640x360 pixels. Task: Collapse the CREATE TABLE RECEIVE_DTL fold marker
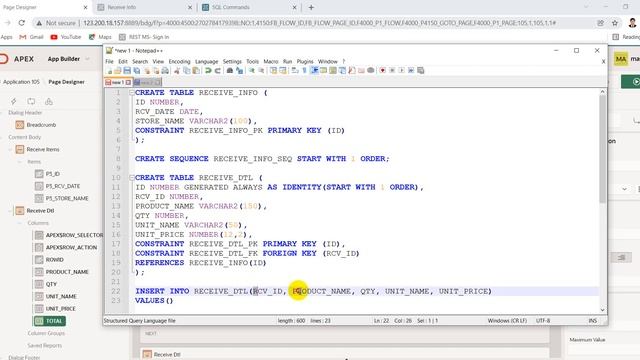tap(132, 178)
